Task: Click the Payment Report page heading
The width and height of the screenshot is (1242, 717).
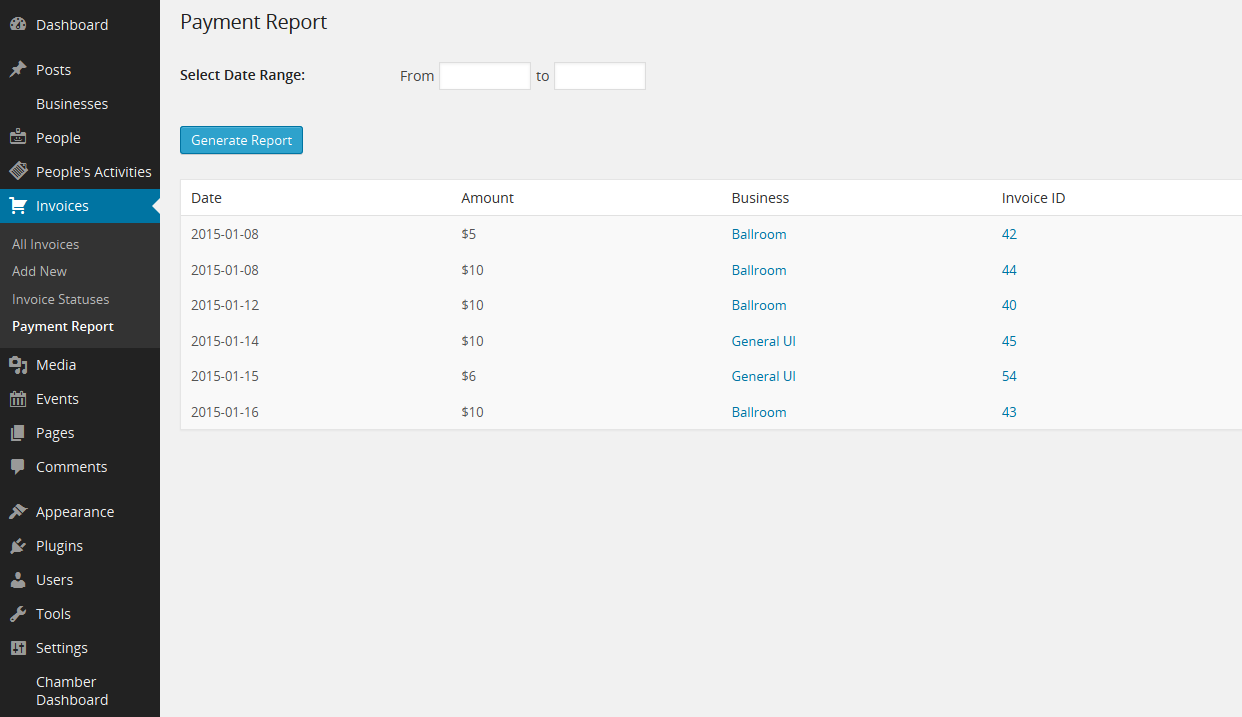Action: pos(253,22)
